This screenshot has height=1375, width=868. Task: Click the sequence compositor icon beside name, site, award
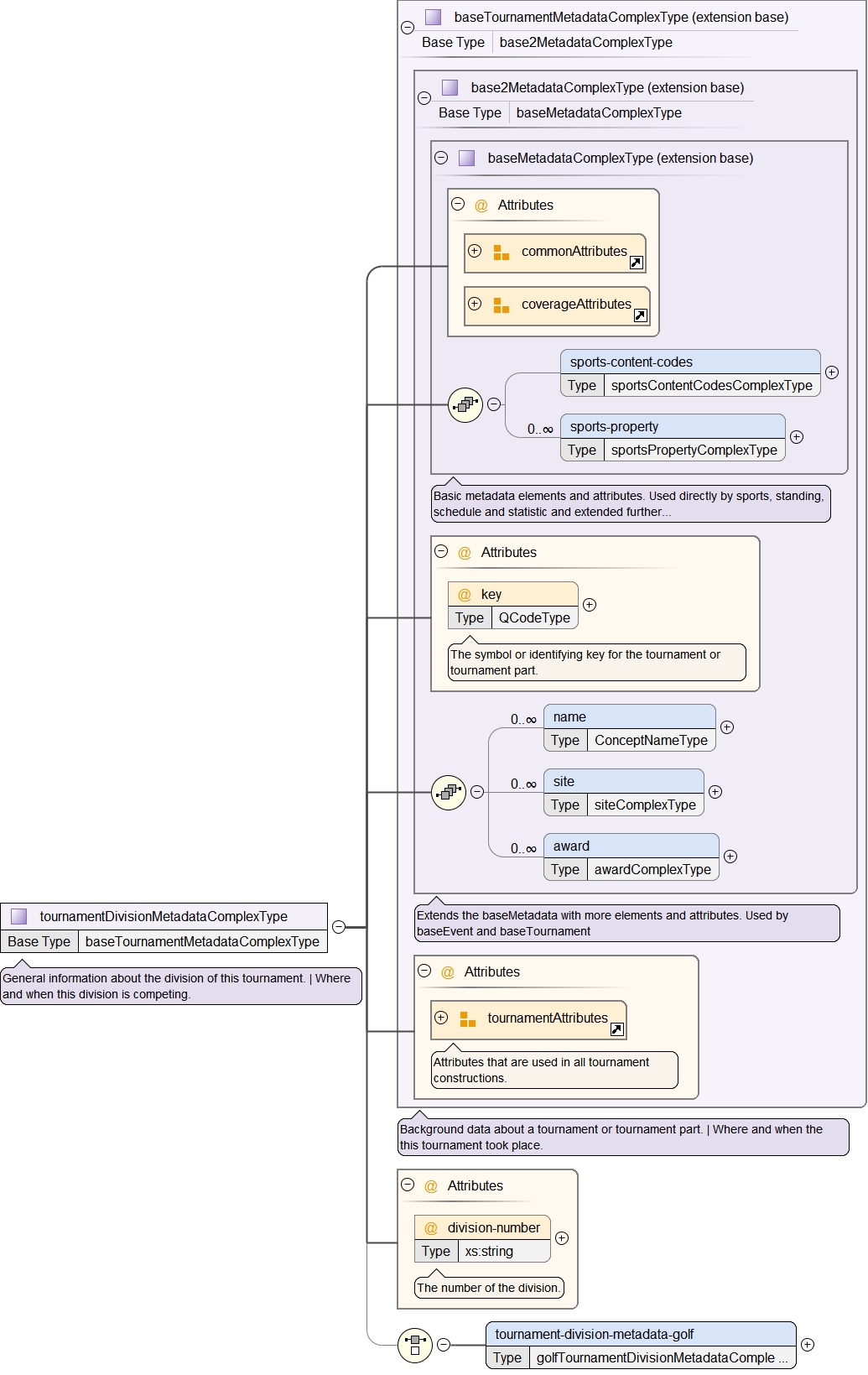[449, 792]
